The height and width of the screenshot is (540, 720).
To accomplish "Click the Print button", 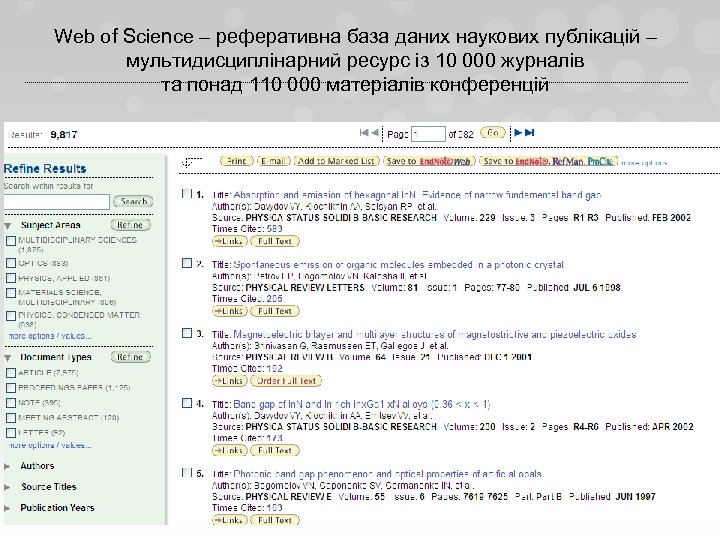I will coord(236,161).
